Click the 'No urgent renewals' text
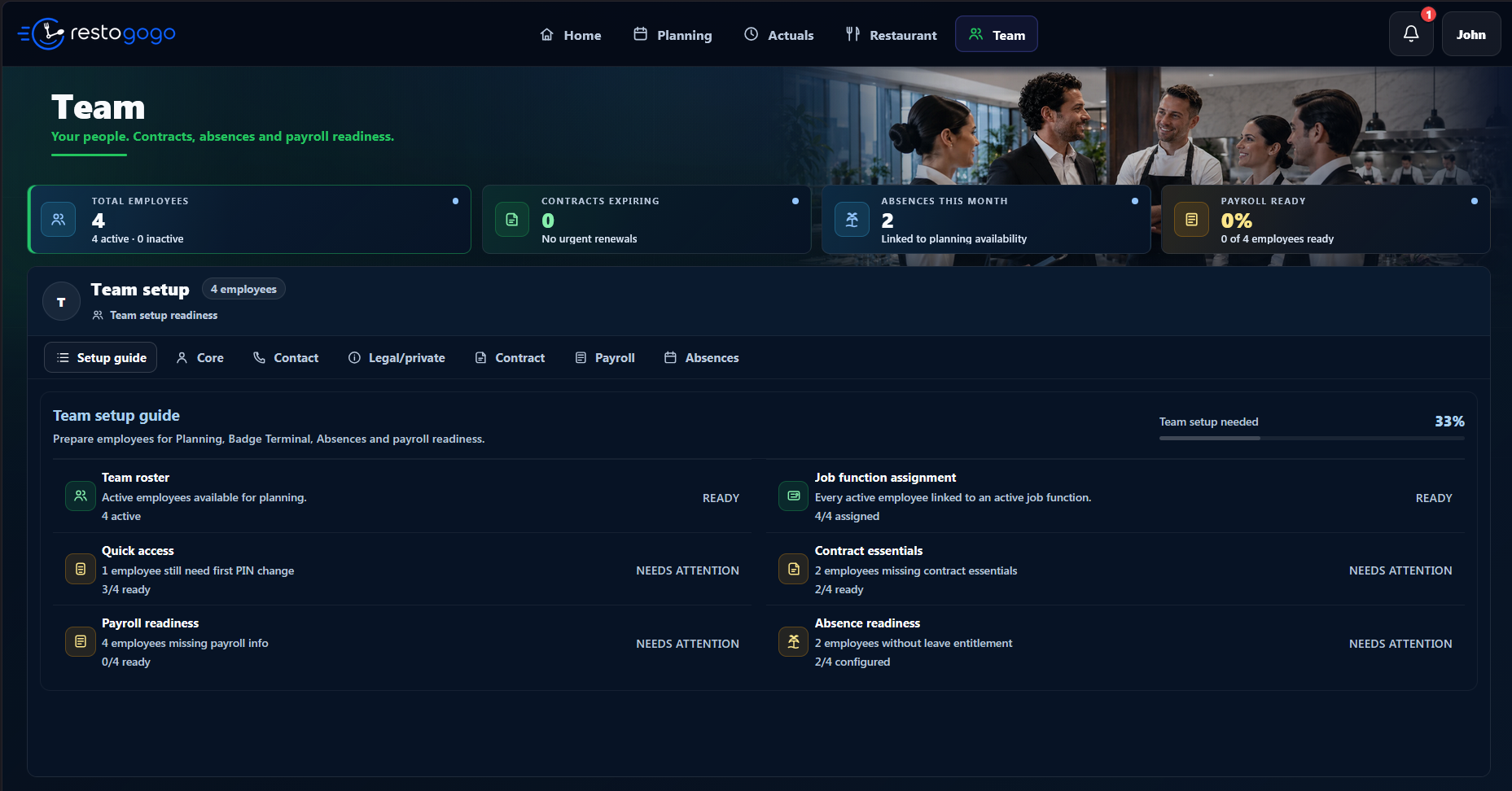This screenshot has width=1512, height=791. 589,238
